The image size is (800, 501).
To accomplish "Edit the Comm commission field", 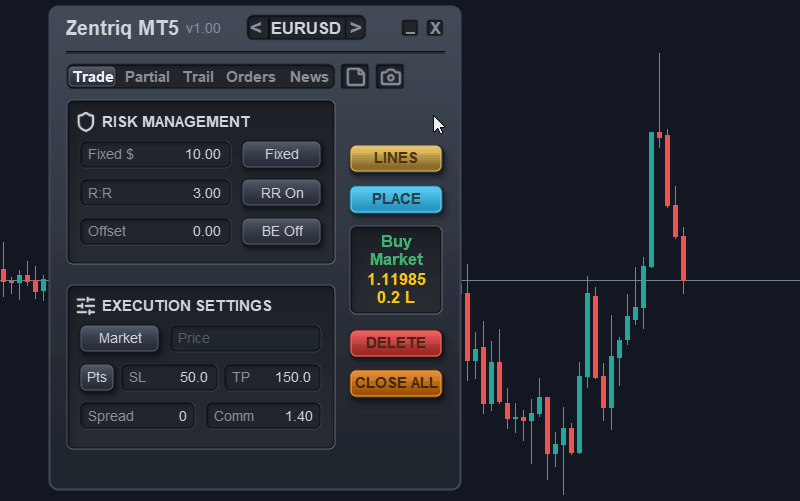I will coord(263,416).
